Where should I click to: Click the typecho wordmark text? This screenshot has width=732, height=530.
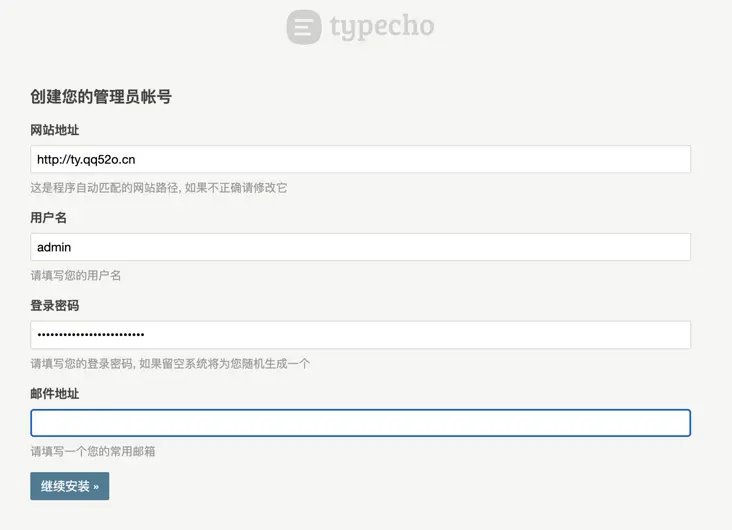tap(382, 27)
